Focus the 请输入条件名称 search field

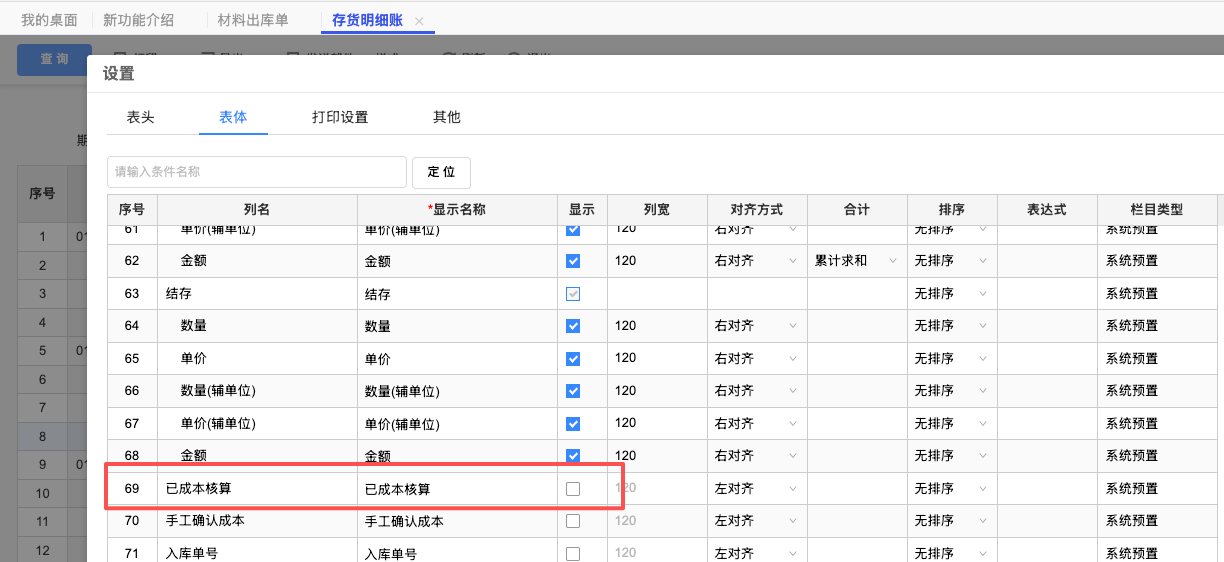(257, 172)
